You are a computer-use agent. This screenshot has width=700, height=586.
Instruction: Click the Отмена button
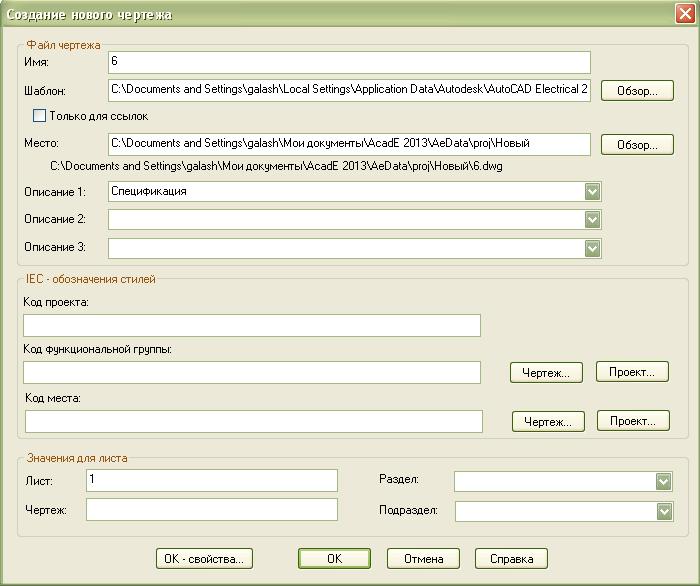pyautogui.click(x=423, y=559)
